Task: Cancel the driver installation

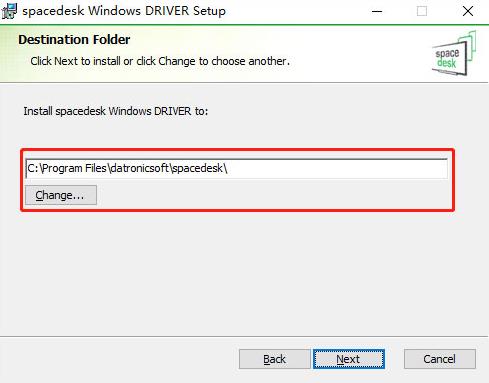Action: coord(440,359)
